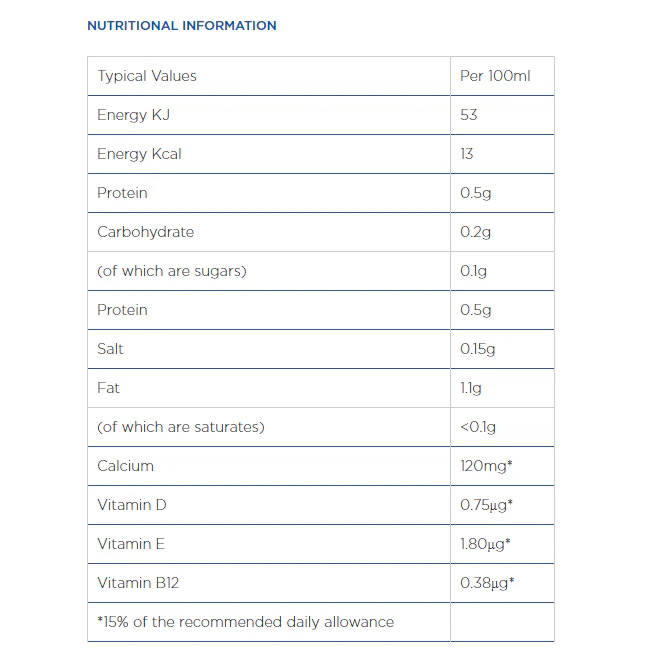Click the Nutritional Information heading

click(182, 26)
